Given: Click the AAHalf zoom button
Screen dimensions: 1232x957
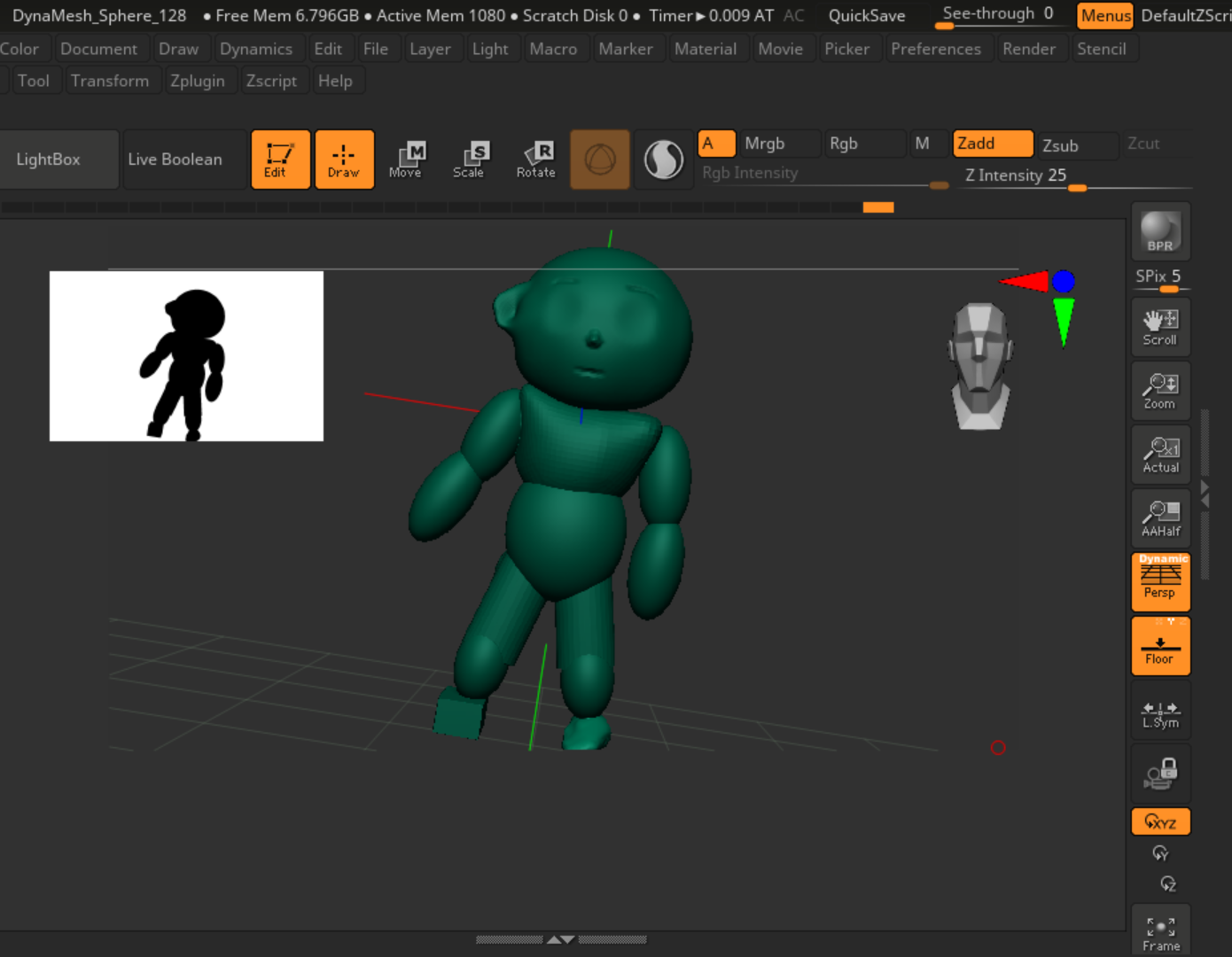Looking at the screenshot, I should tap(1160, 518).
